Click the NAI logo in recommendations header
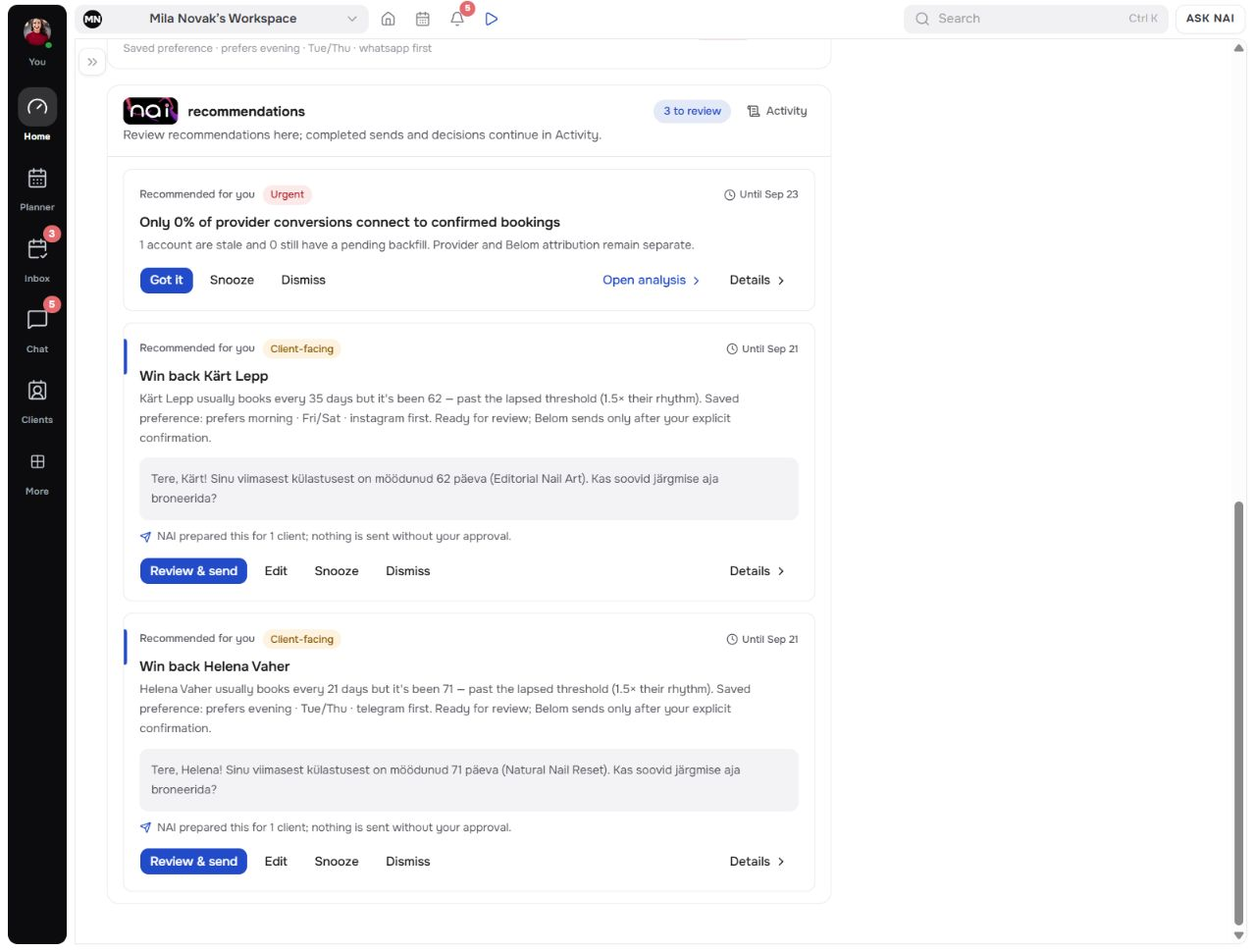 click(150, 111)
